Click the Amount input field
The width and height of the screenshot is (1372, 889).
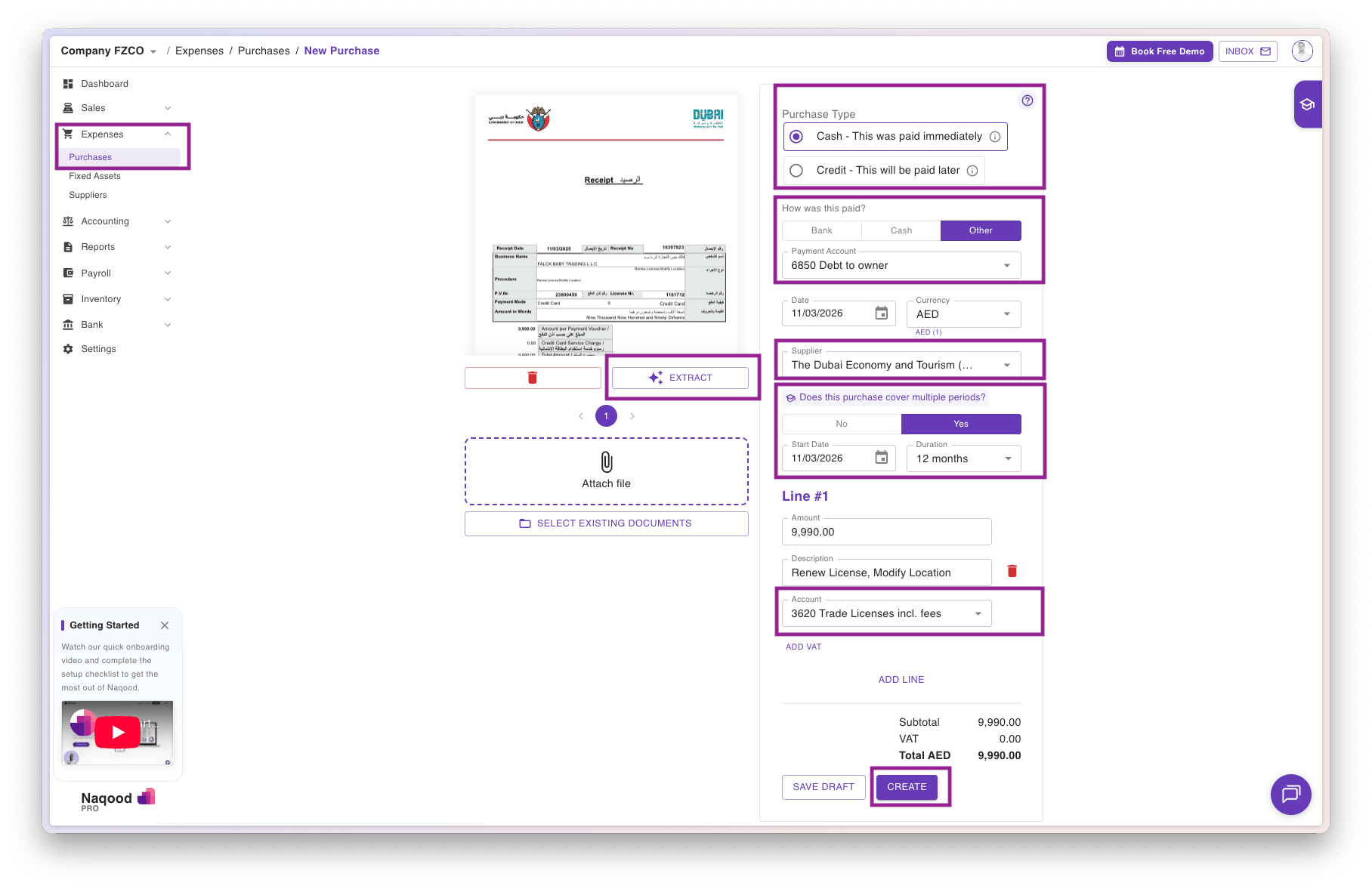click(885, 532)
